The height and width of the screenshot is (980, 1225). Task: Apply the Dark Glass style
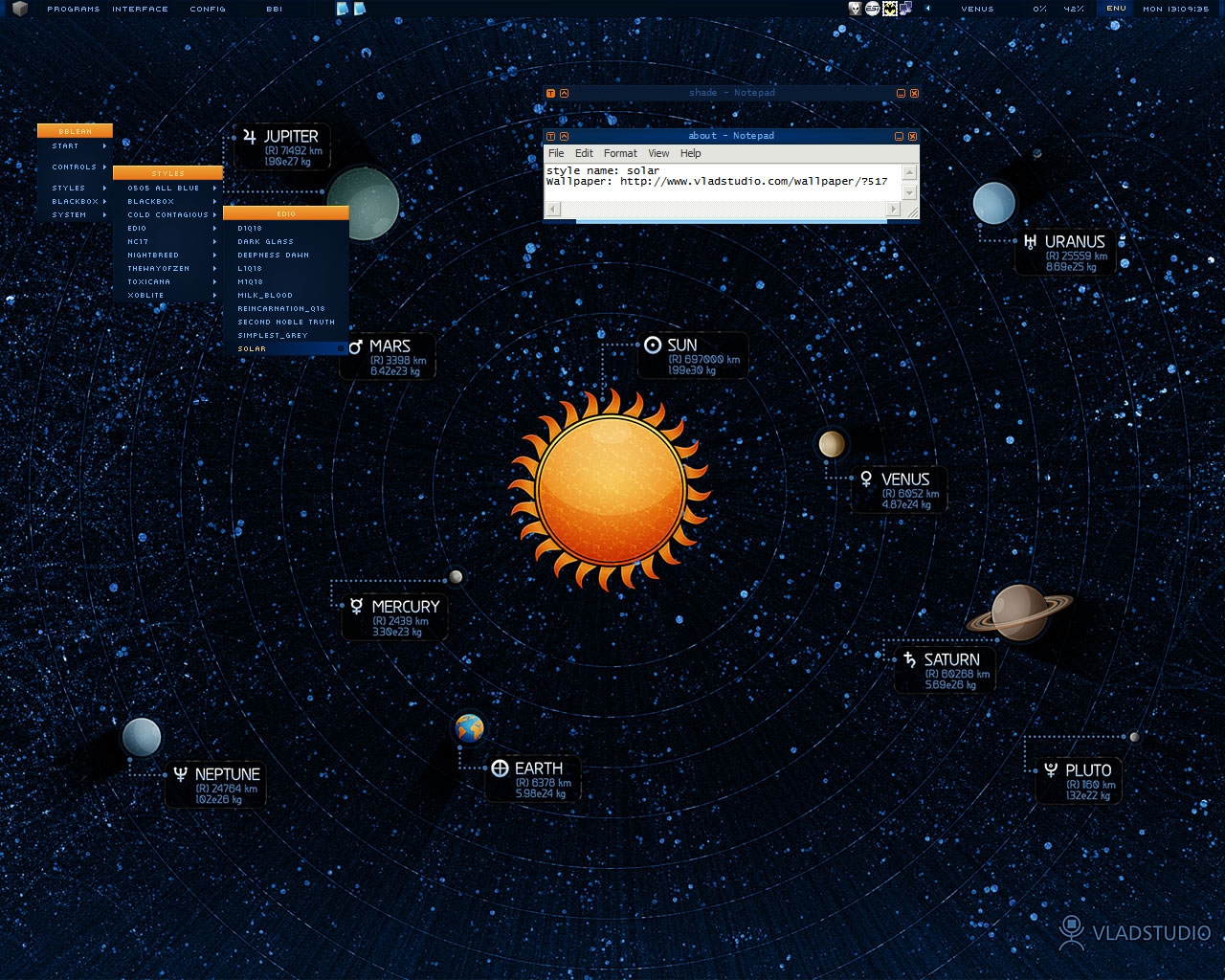click(286, 242)
